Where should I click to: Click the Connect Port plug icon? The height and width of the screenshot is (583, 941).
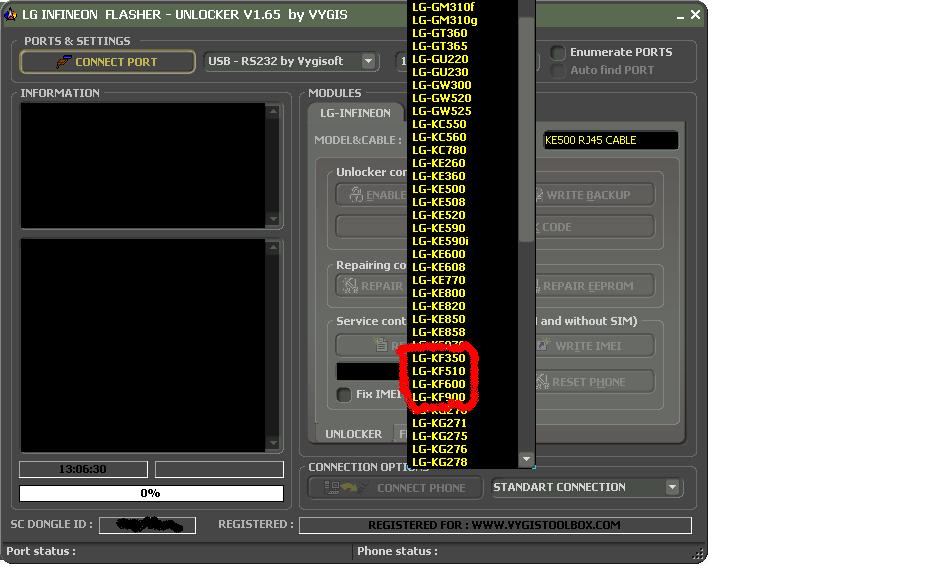(64, 62)
